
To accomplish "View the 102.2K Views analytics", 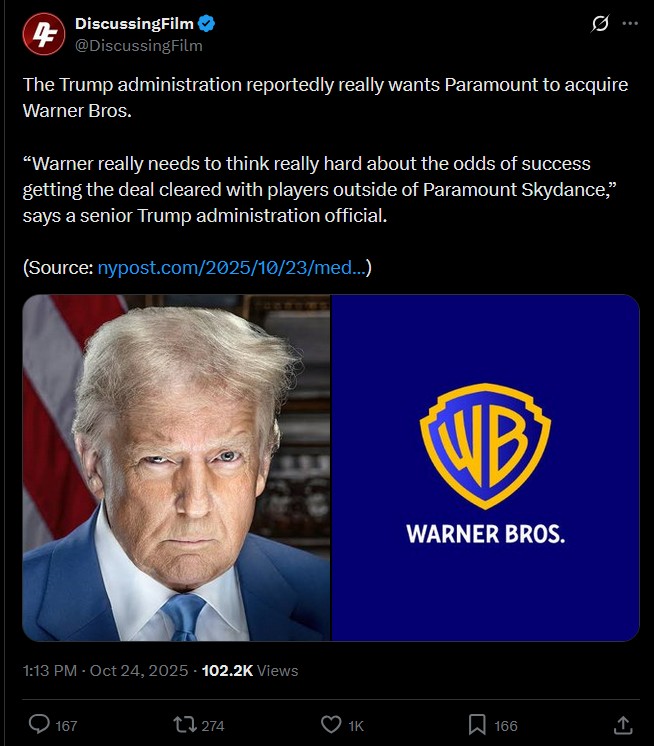I will tap(250, 670).
